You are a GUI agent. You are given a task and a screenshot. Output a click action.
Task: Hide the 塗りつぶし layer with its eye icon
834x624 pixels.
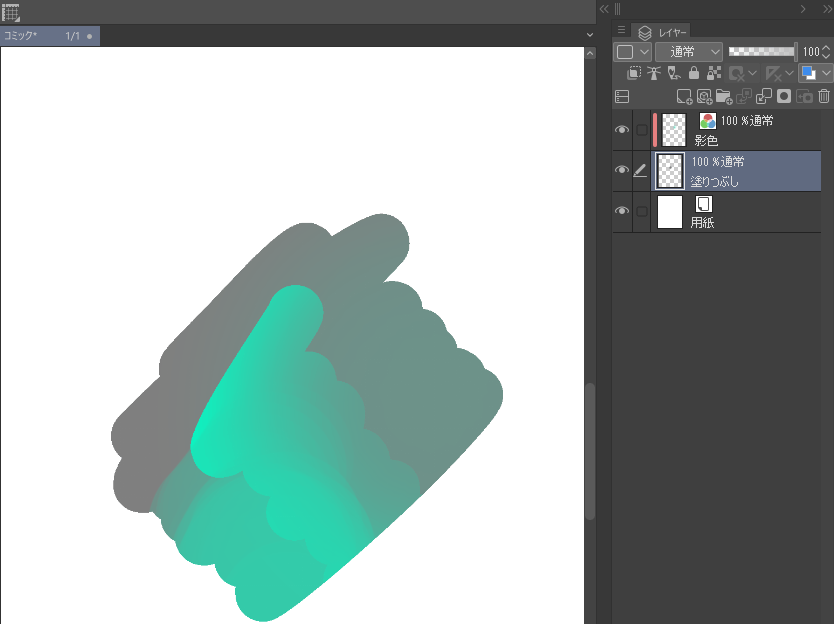(622, 170)
